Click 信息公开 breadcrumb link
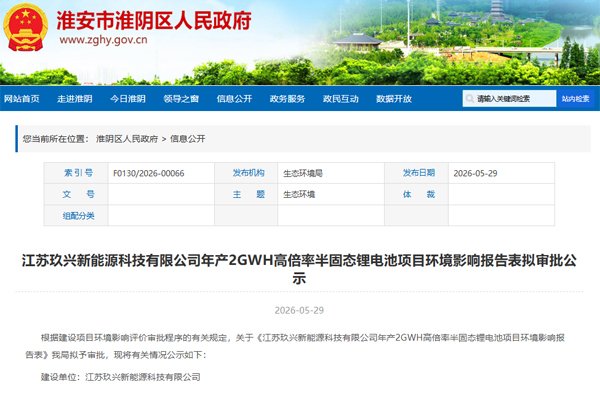 [x=188, y=139]
